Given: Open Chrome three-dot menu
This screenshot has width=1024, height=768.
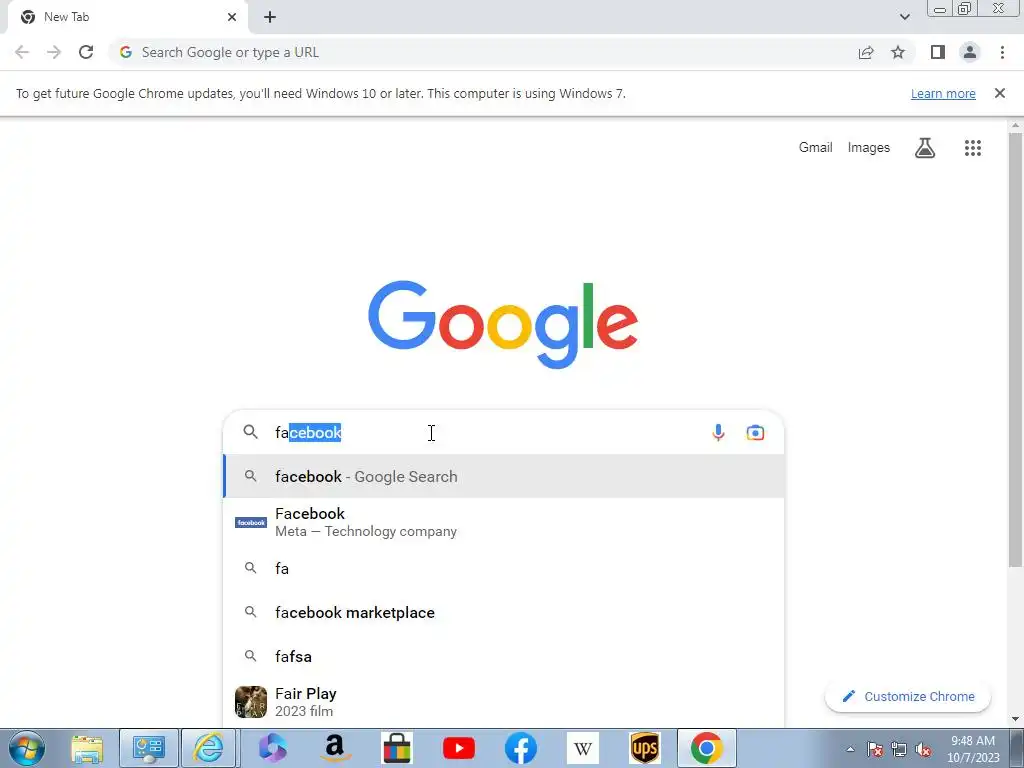Looking at the screenshot, I should coord(1002,52).
